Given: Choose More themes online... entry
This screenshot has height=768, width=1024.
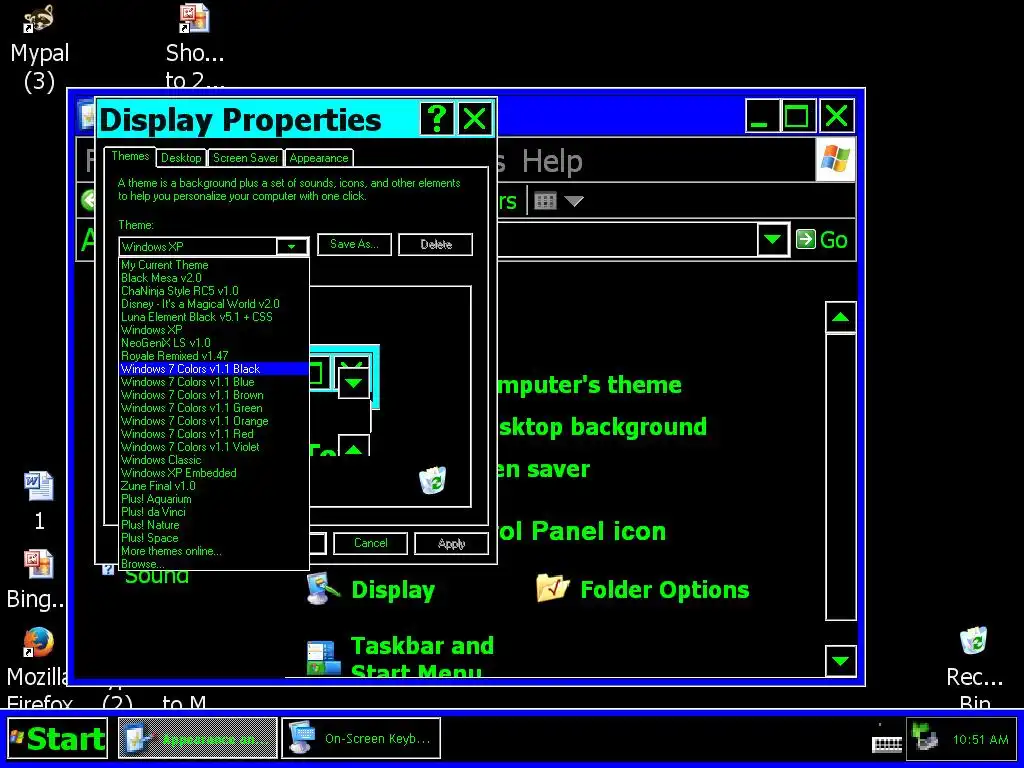Looking at the screenshot, I should [x=214, y=551].
